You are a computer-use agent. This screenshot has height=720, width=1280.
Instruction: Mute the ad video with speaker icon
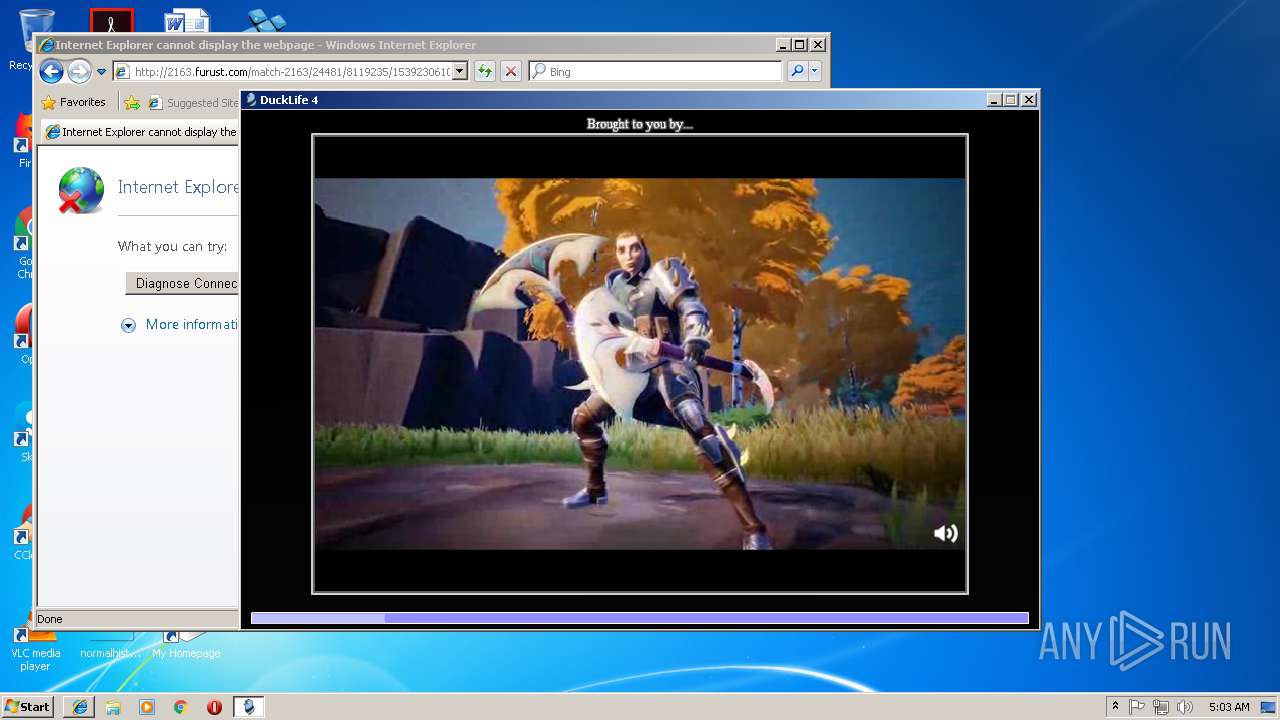[x=945, y=533]
